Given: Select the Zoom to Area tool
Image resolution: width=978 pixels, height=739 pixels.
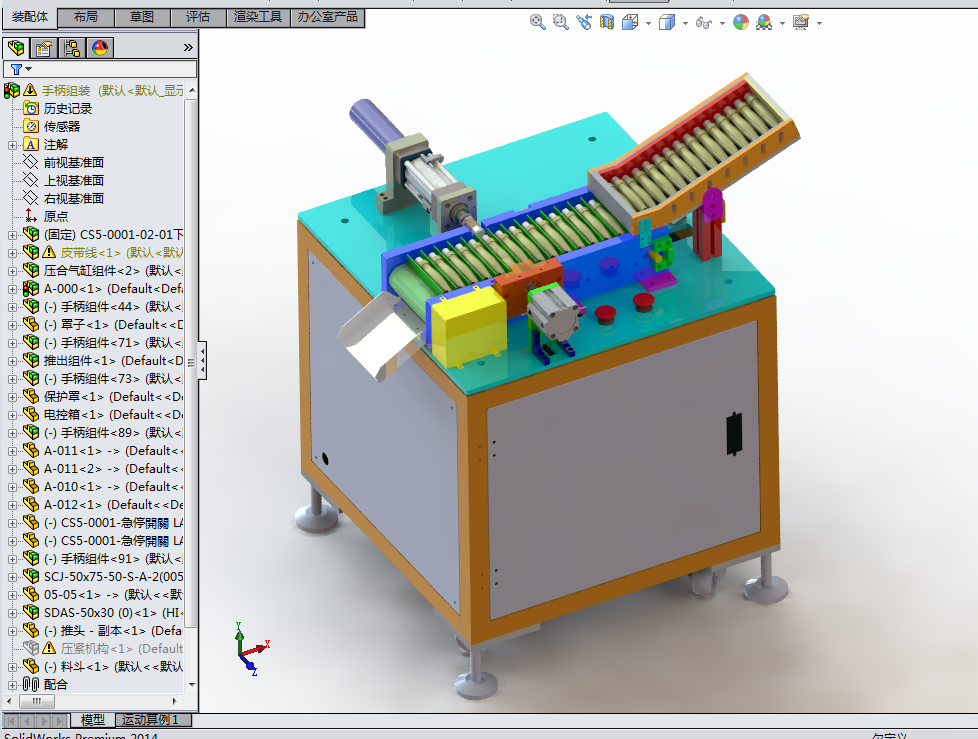Looking at the screenshot, I should pos(561,22).
